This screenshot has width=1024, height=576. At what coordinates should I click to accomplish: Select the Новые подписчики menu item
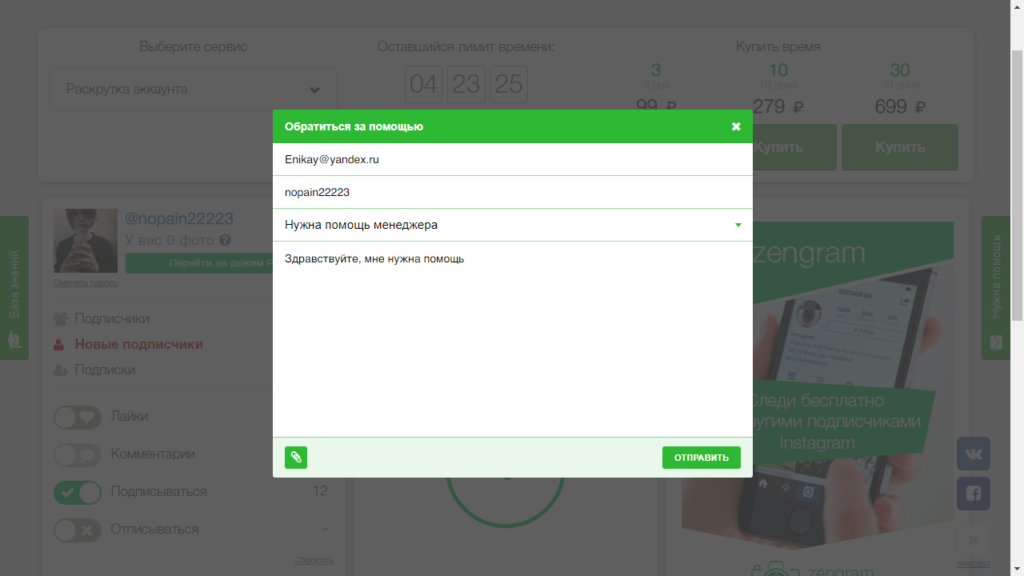coord(138,344)
